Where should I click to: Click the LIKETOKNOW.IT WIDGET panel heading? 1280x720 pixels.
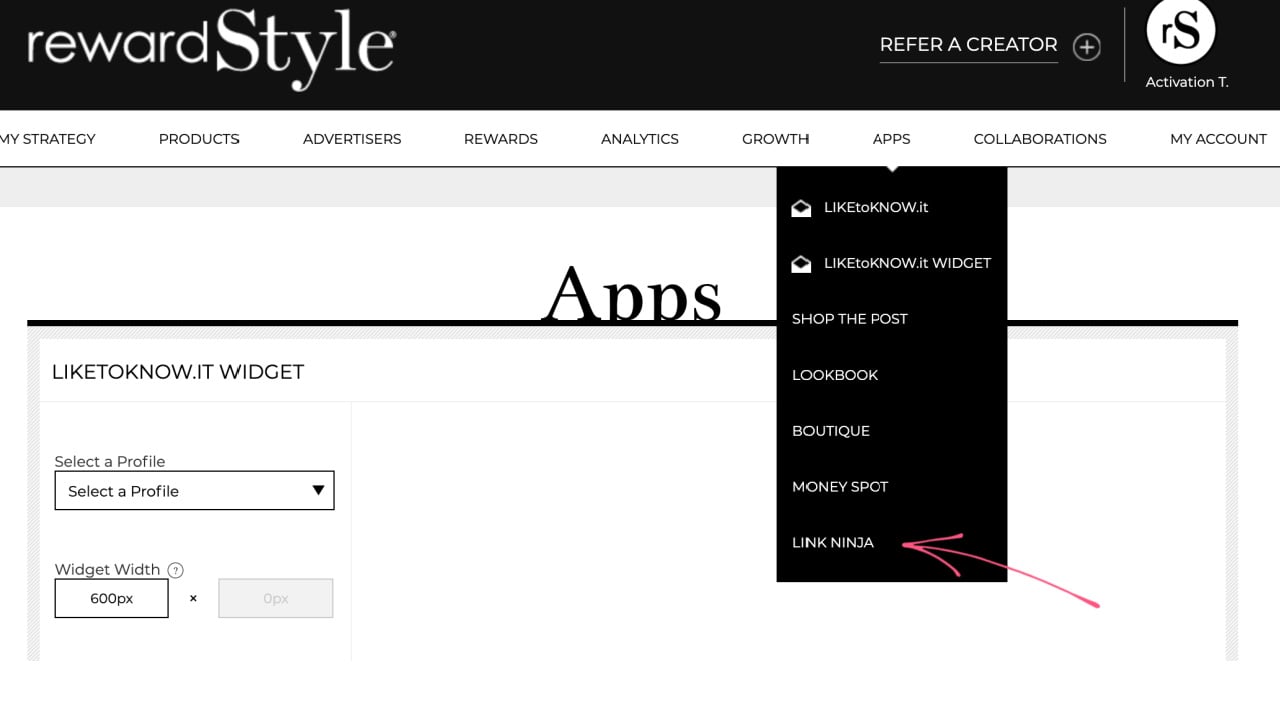pos(178,372)
